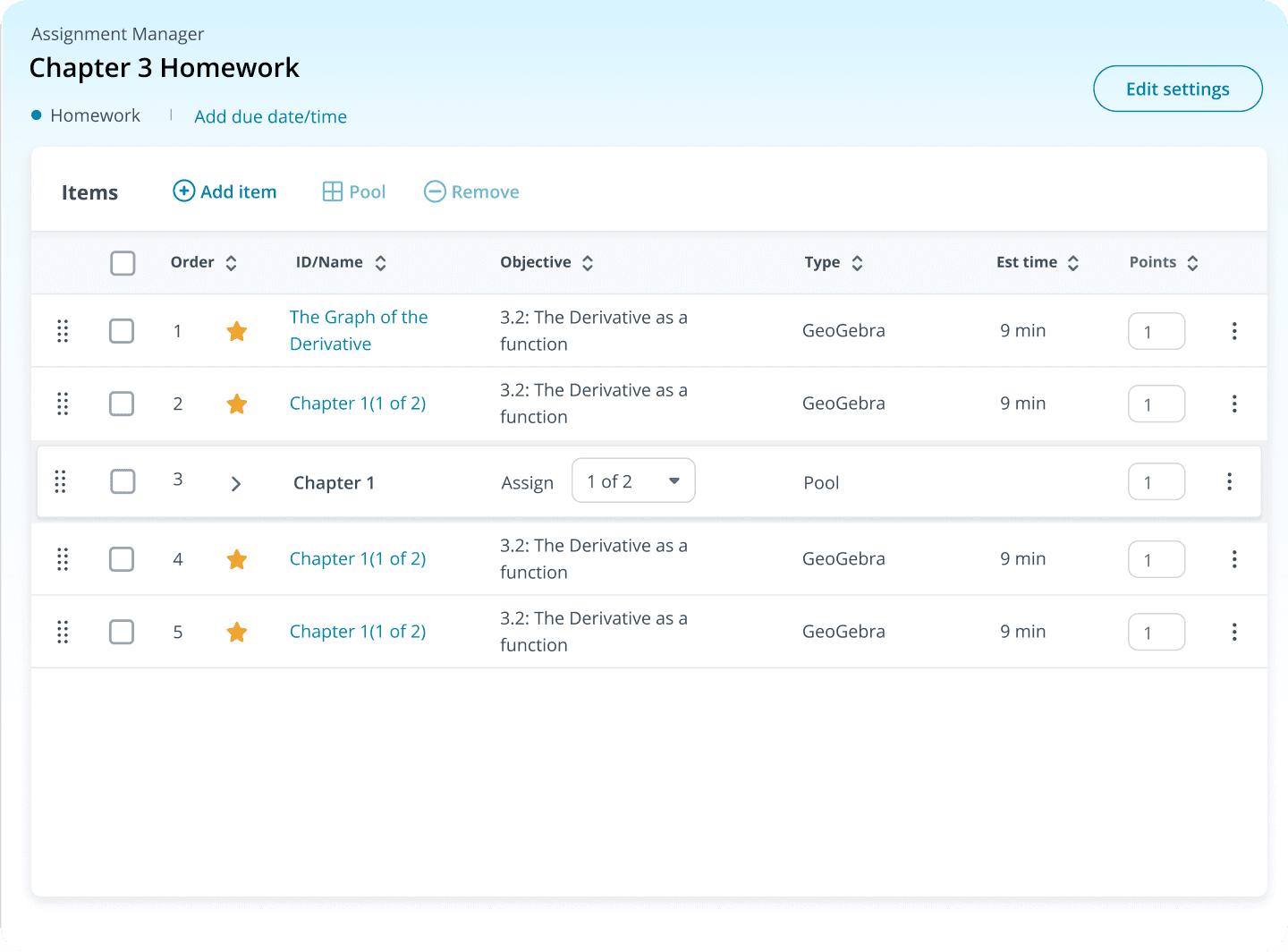Open the Assign '1 of 2' dropdown
1288x952 pixels.
(633, 480)
